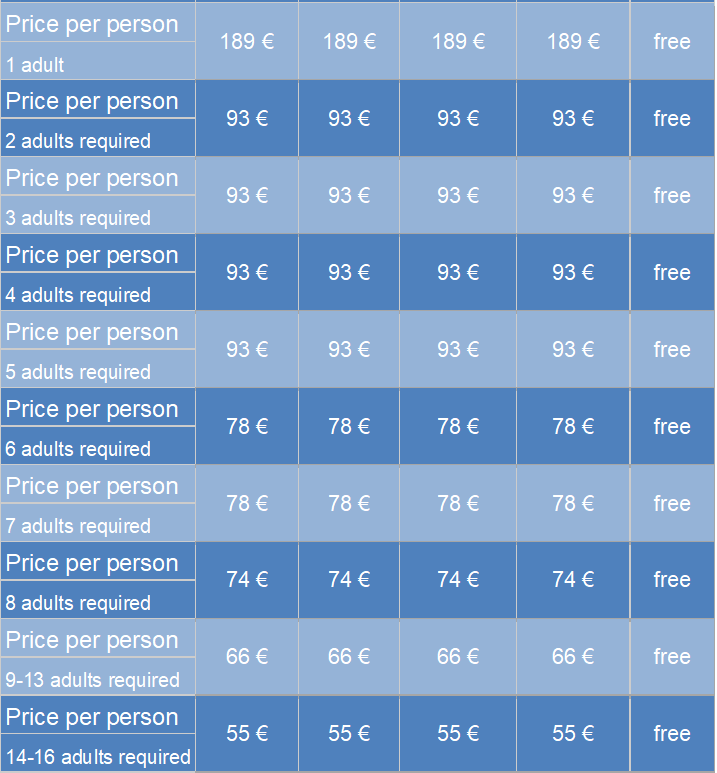Click 'free' cell in 14-16 adults row
The height and width of the screenshot is (773, 717).
pos(672,734)
